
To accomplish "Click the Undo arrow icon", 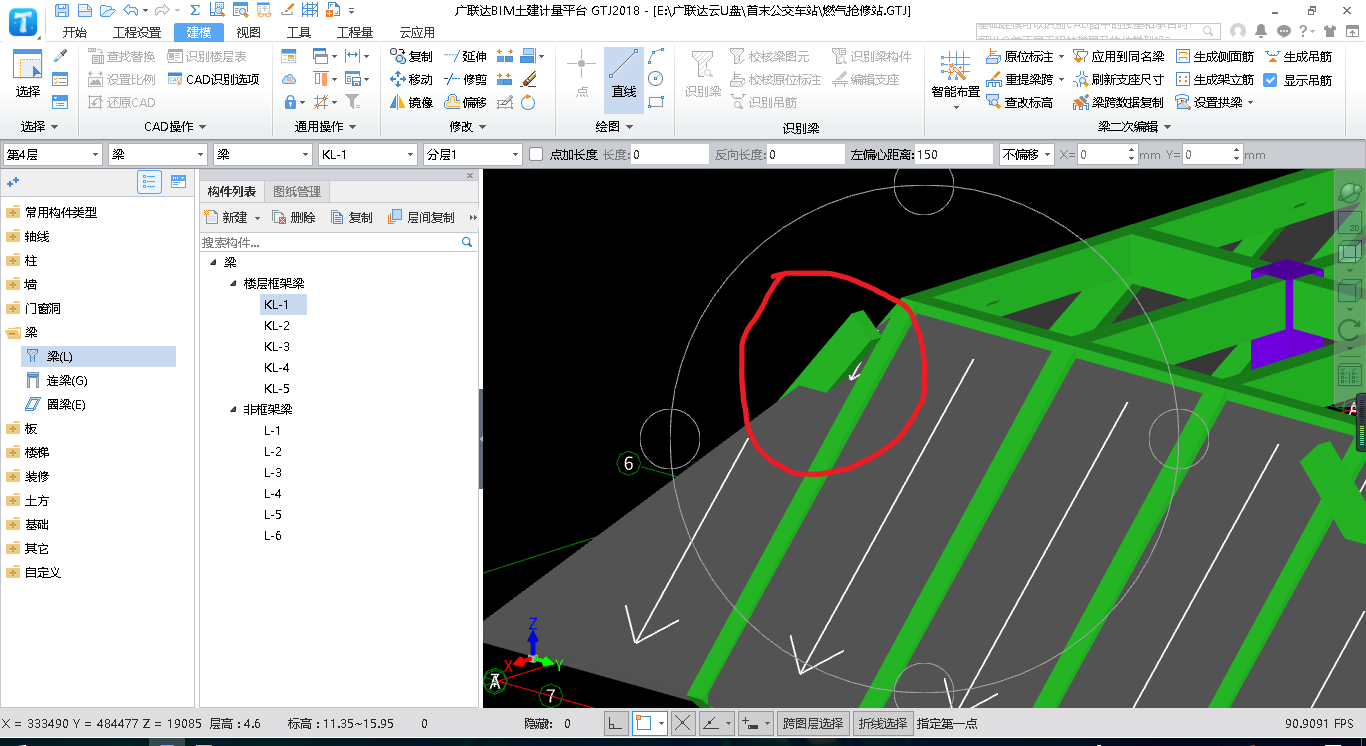I will point(131,10).
